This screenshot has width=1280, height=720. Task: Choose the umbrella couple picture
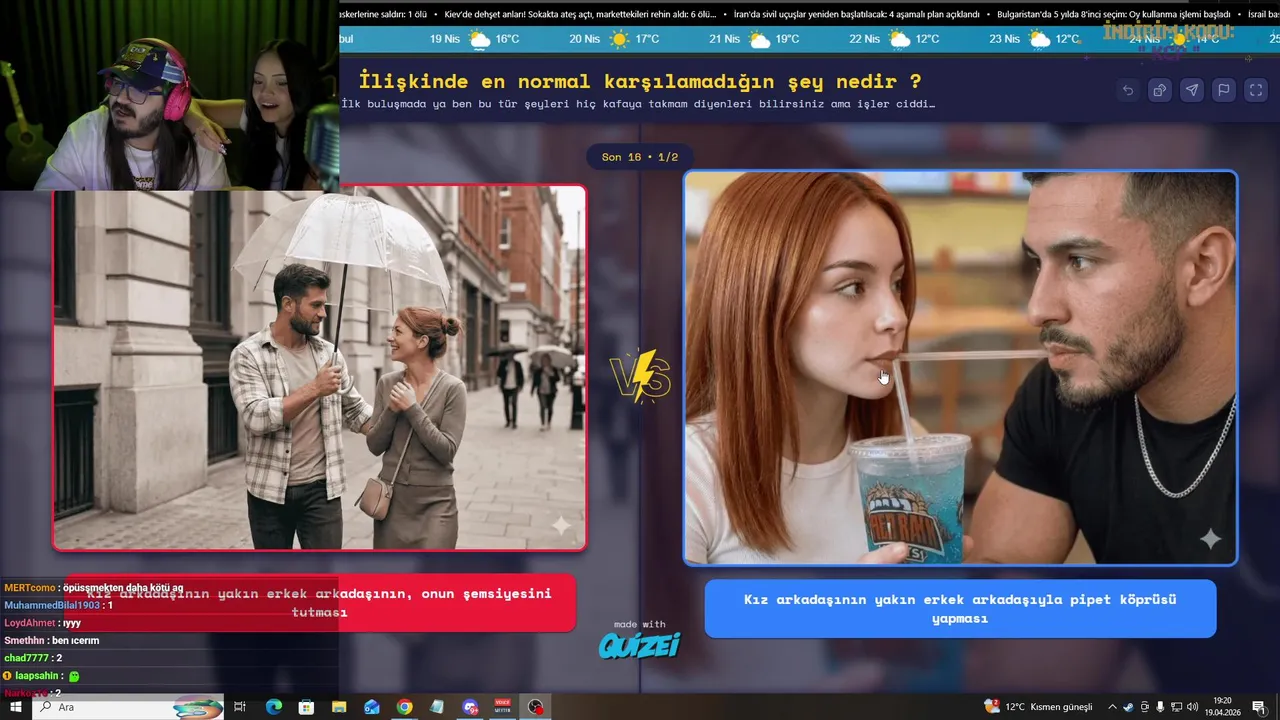(319, 367)
